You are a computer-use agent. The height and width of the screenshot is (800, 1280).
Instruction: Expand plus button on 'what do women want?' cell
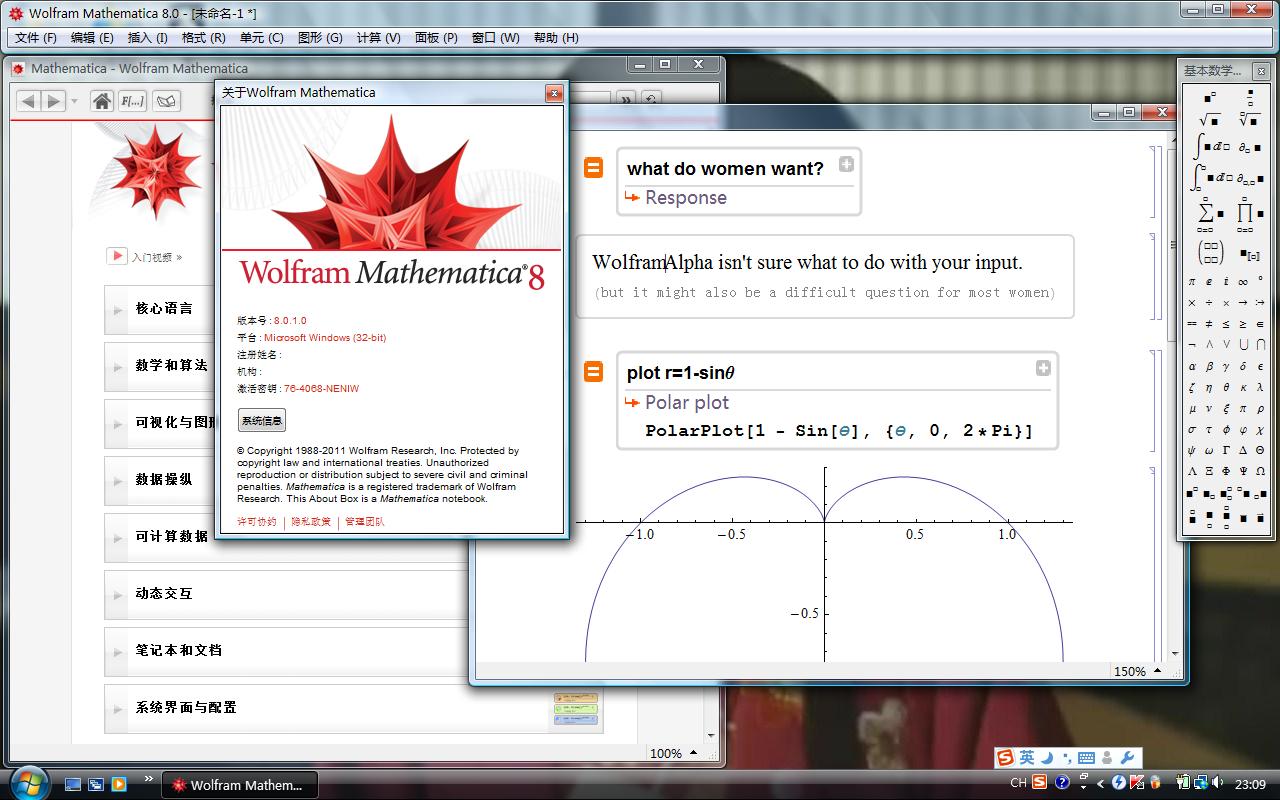click(x=846, y=164)
